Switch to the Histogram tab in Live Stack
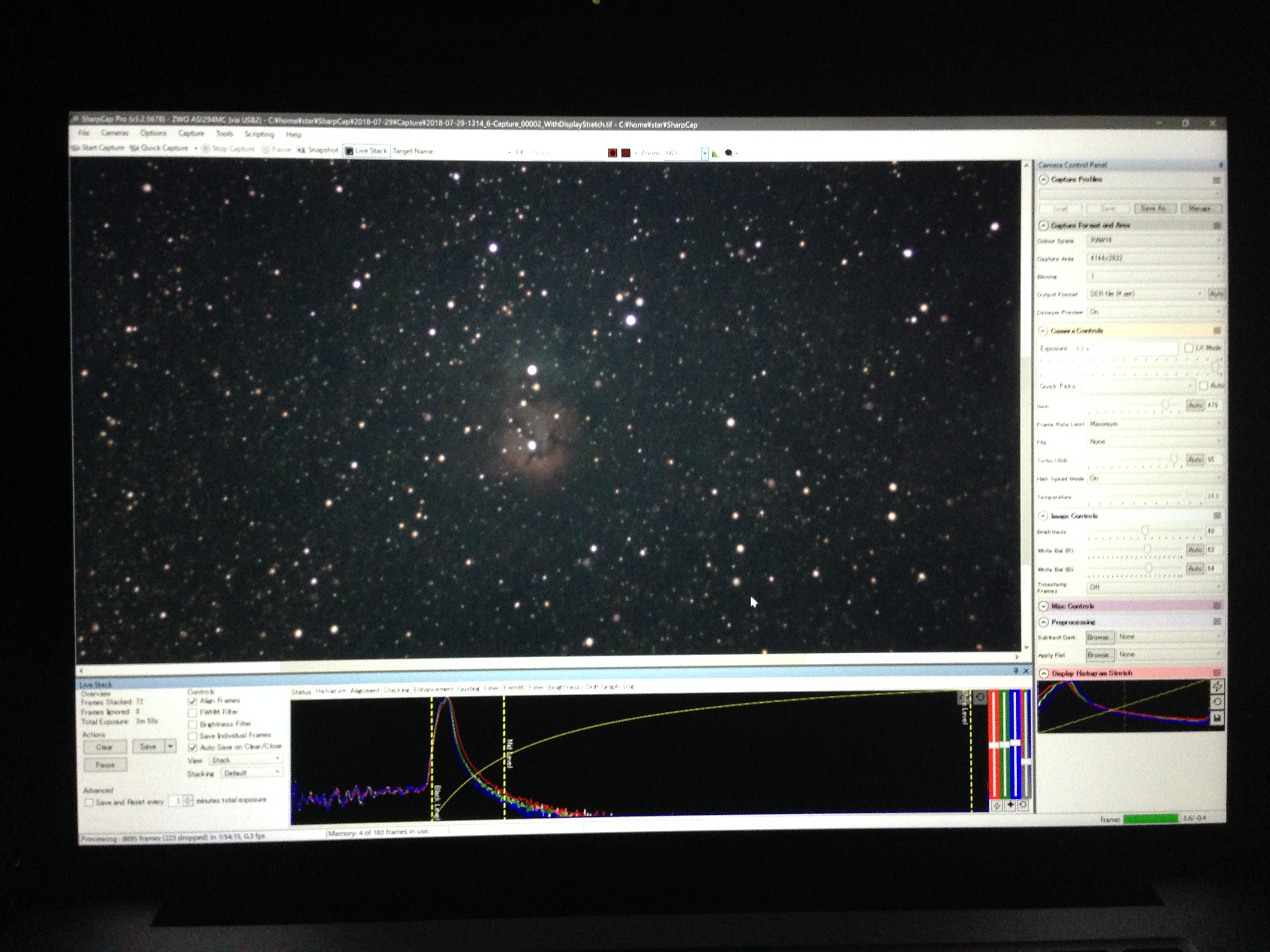The image size is (1270, 952). click(331, 691)
